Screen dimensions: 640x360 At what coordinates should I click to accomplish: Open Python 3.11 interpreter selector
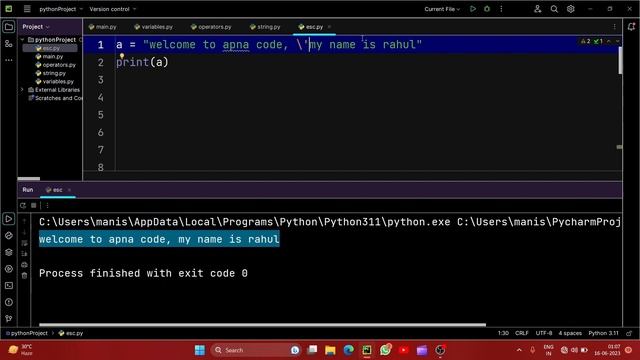603,333
